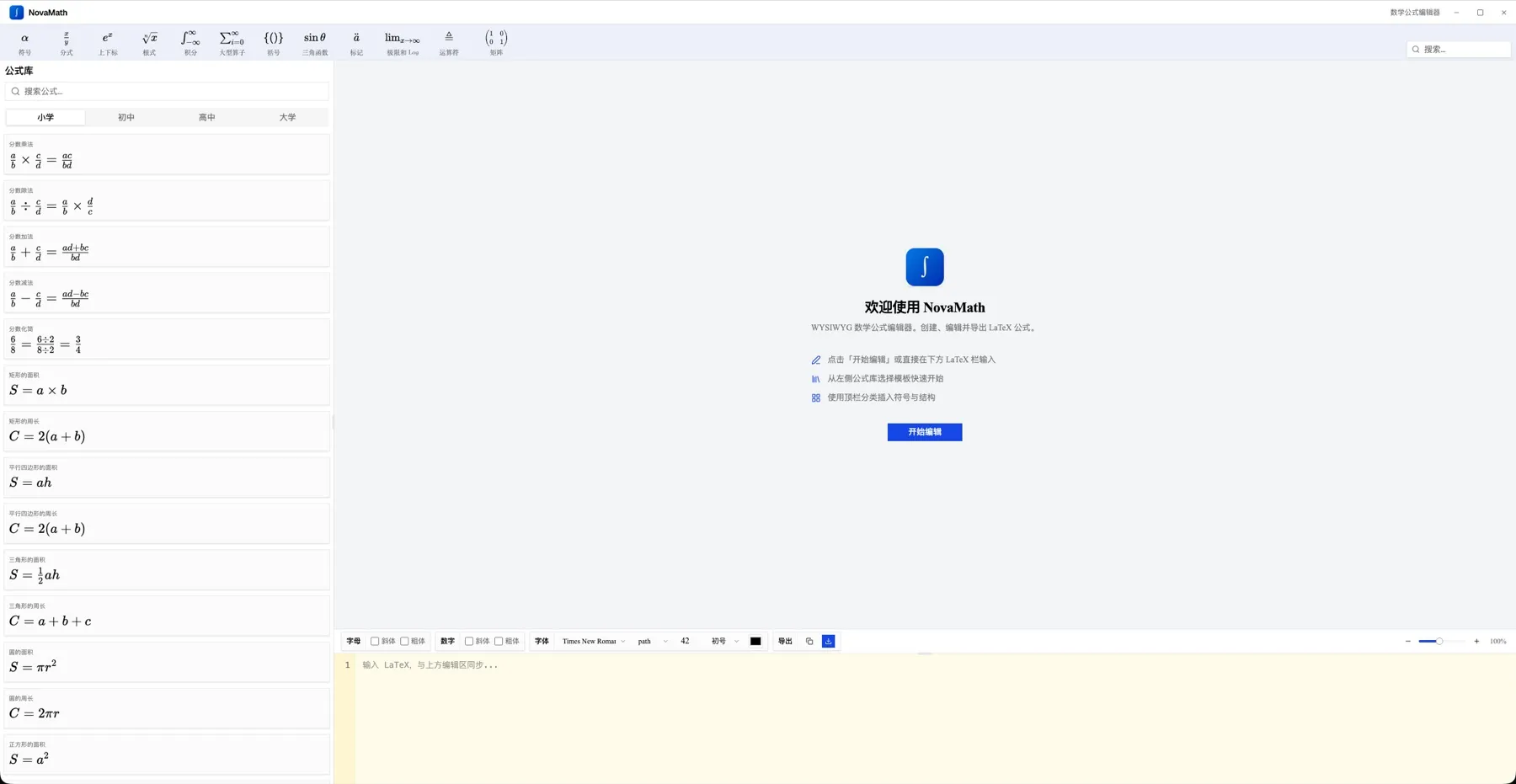Switch to the 初中 tab
The height and width of the screenshot is (784, 1516).
126,117
